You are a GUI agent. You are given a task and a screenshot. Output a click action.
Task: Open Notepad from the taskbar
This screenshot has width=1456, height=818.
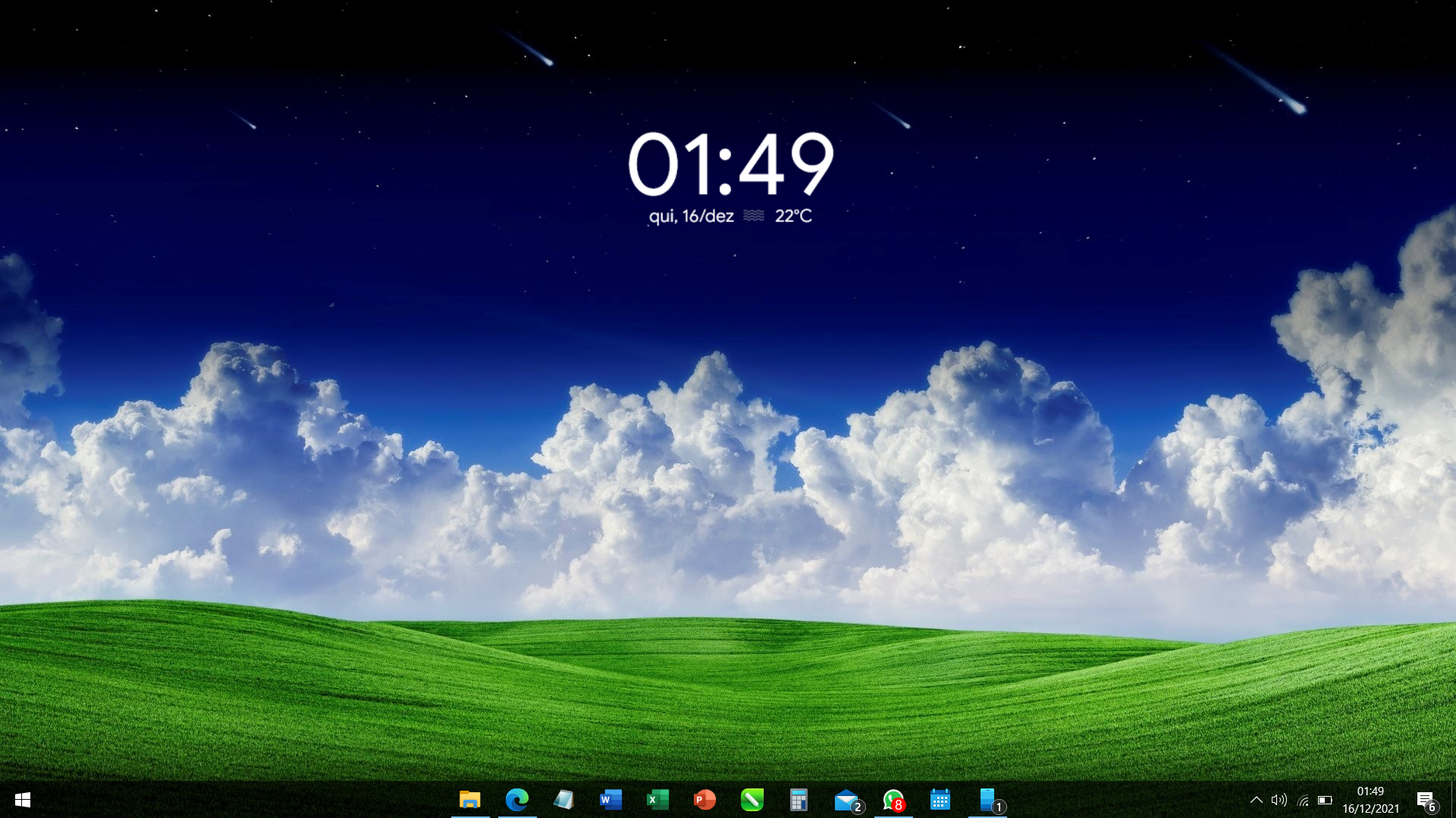point(565,800)
